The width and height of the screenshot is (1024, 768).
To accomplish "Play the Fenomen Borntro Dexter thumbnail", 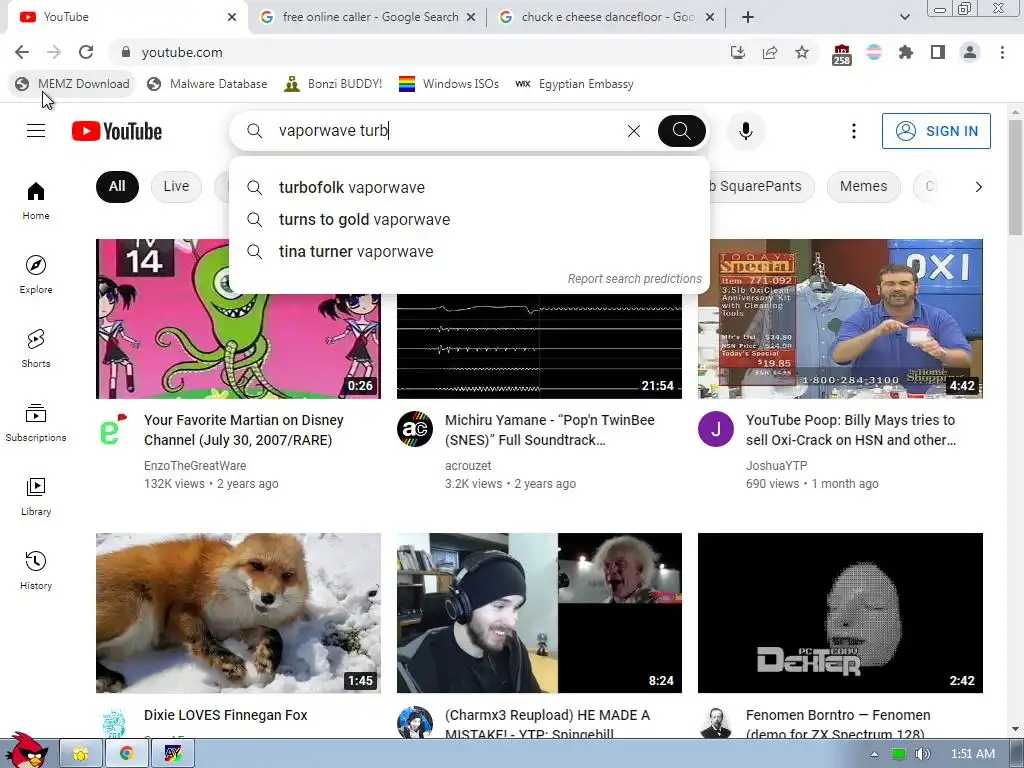I will pyautogui.click(x=840, y=613).
